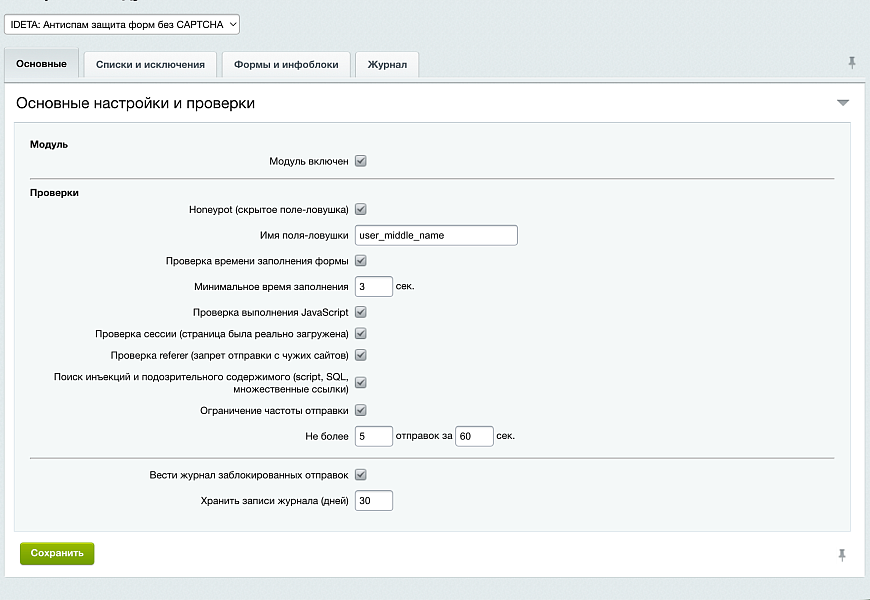Click the Основные настройки и проверки heading

(x=135, y=103)
